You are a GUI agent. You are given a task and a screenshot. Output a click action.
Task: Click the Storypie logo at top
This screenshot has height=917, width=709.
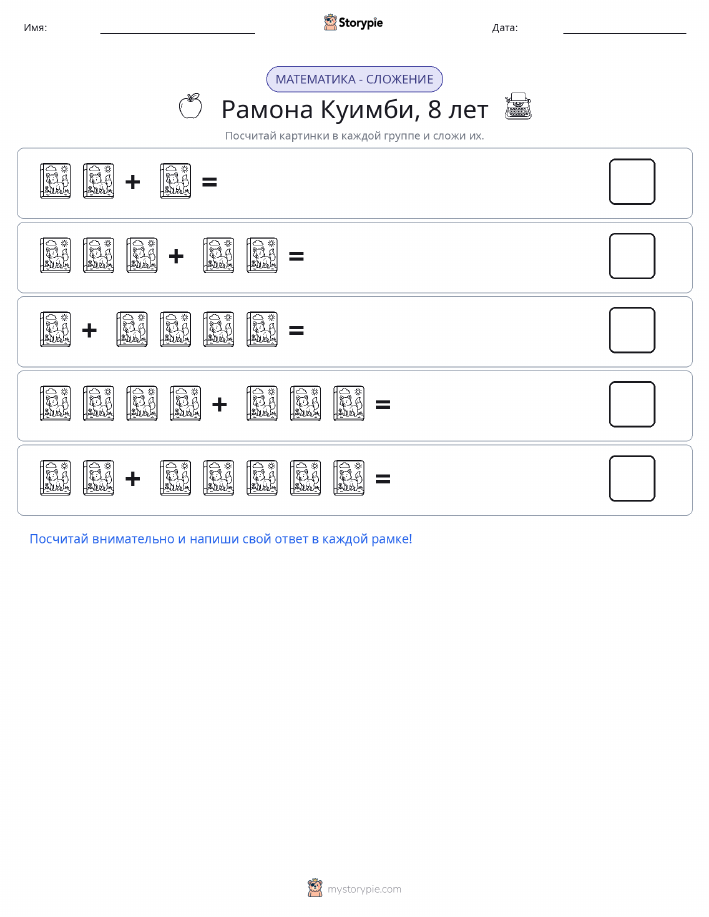tap(353, 23)
